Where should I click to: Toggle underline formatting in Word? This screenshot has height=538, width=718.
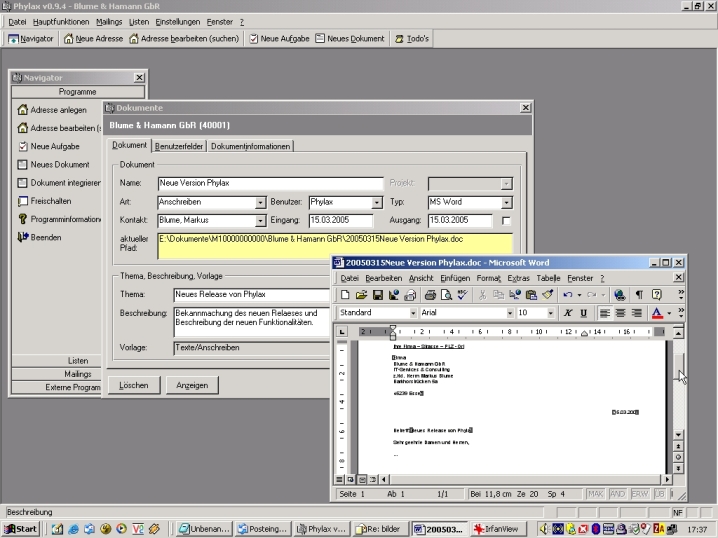584,313
